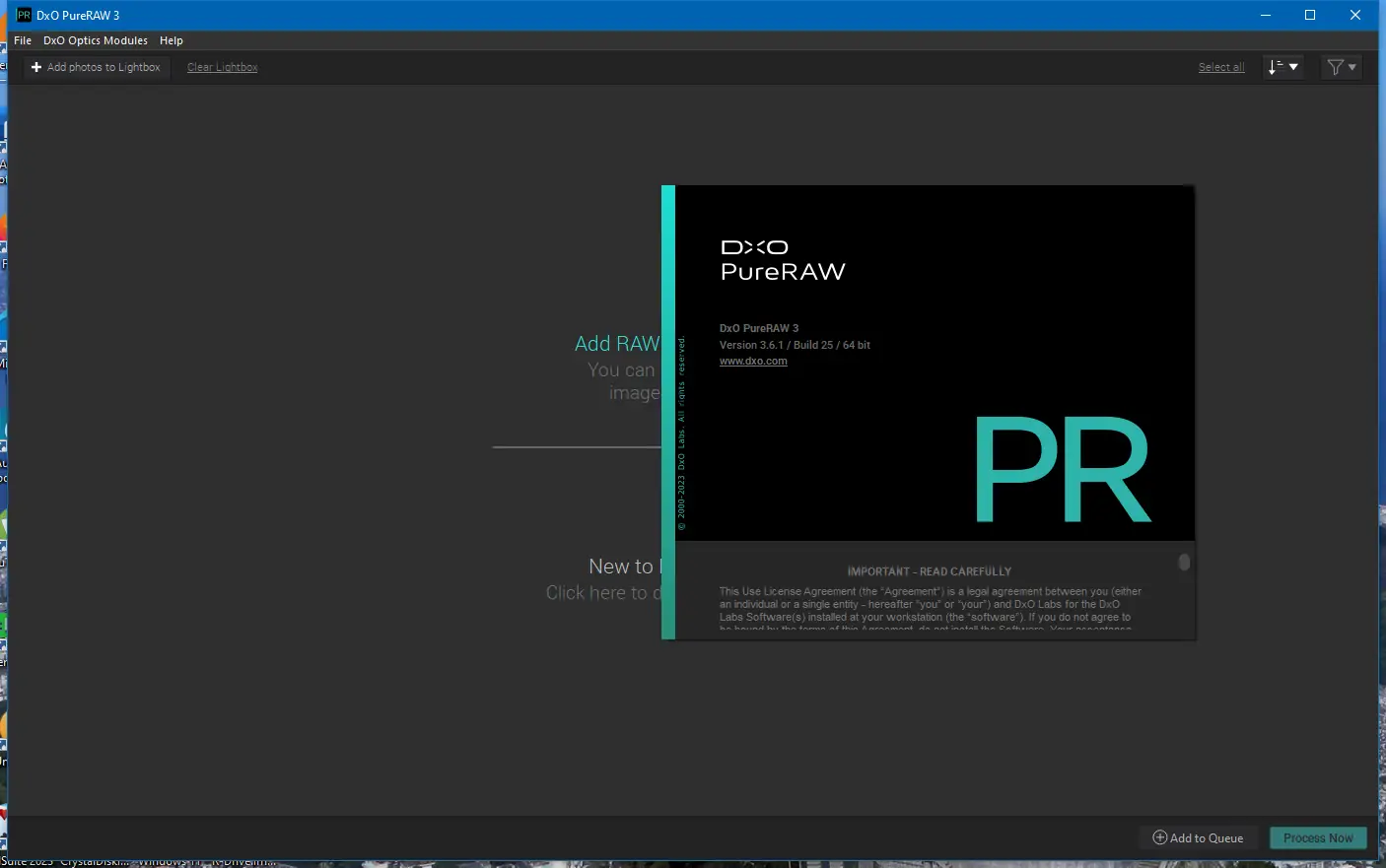The width and height of the screenshot is (1386, 868).
Task: Click the Version 3.6.1 / Build 25 text
Action: pyautogui.click(x=795, y=345)
